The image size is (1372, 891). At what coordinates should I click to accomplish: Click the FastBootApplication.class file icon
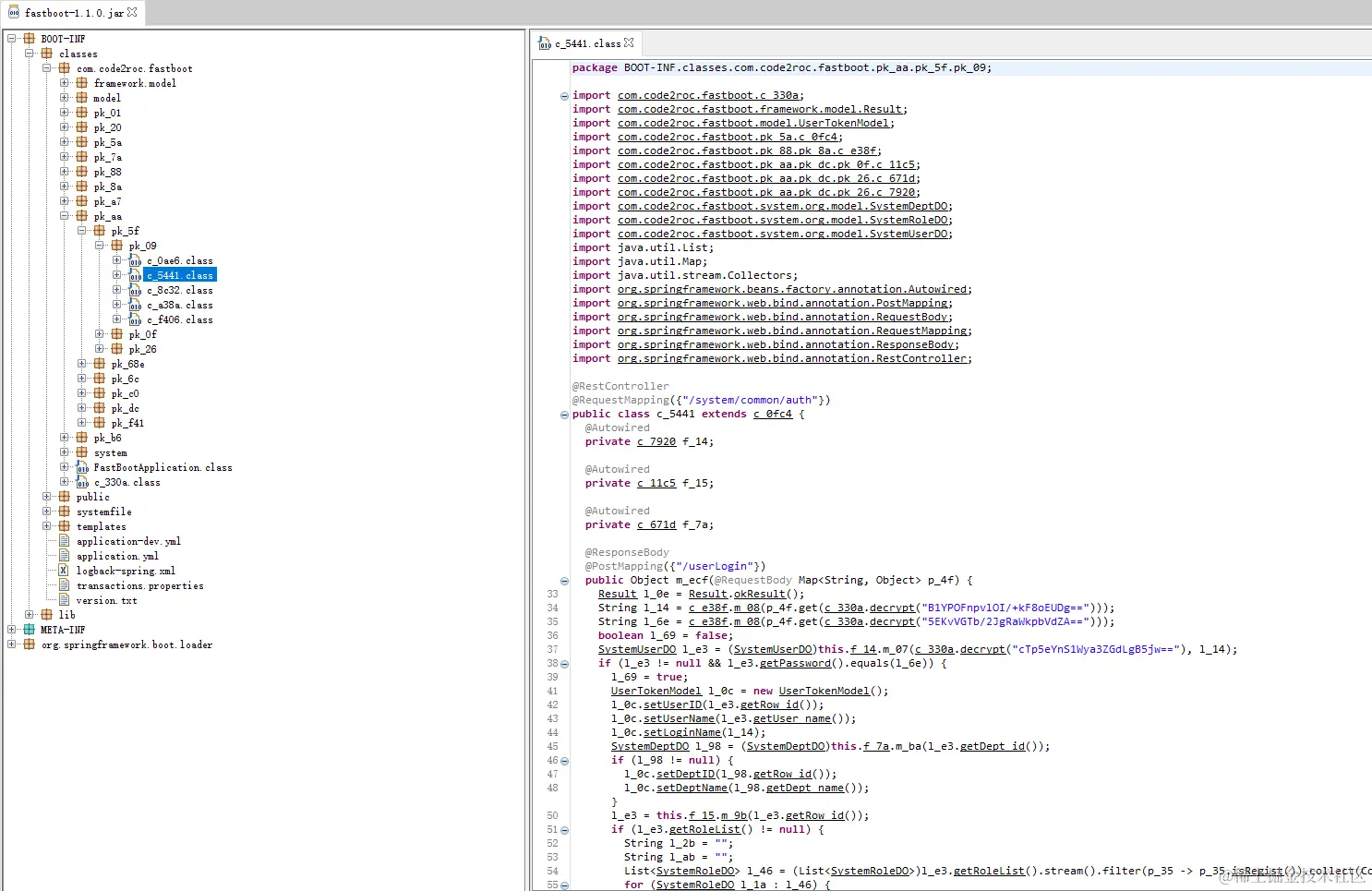(x=82, y=467)
